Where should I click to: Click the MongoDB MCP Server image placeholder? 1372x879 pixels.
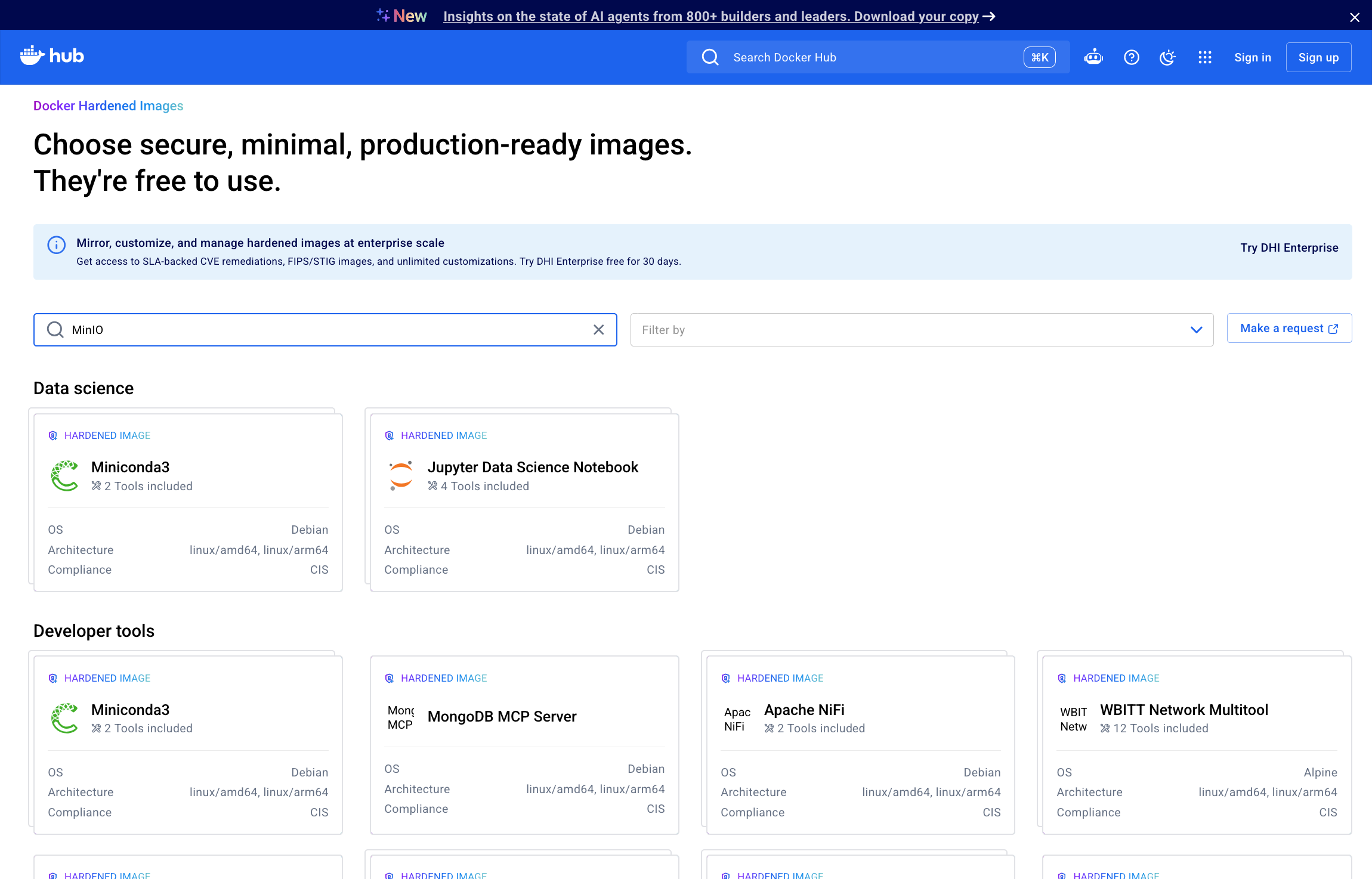click(400, 717)
